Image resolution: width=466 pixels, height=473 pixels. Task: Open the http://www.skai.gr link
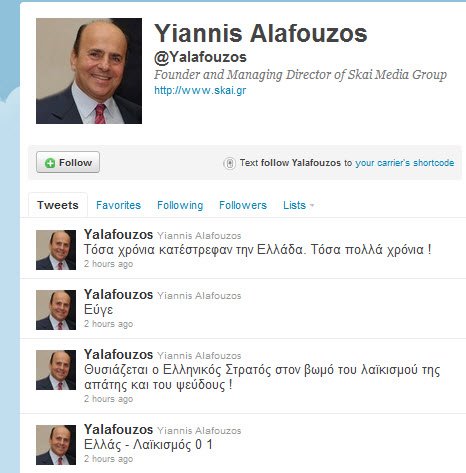tap(200, 90)
